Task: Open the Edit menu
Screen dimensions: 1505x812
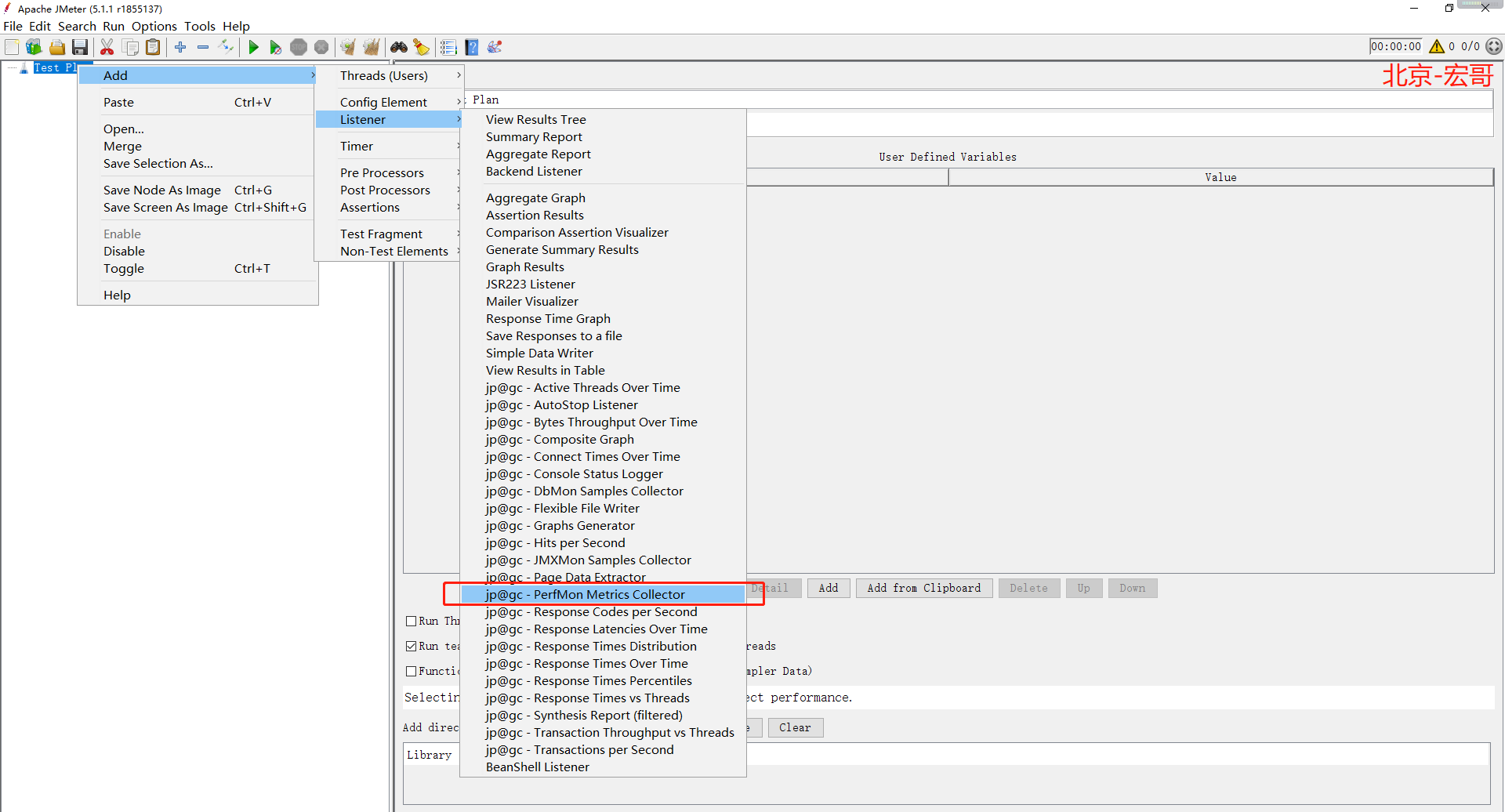Action: click(39, 26)
